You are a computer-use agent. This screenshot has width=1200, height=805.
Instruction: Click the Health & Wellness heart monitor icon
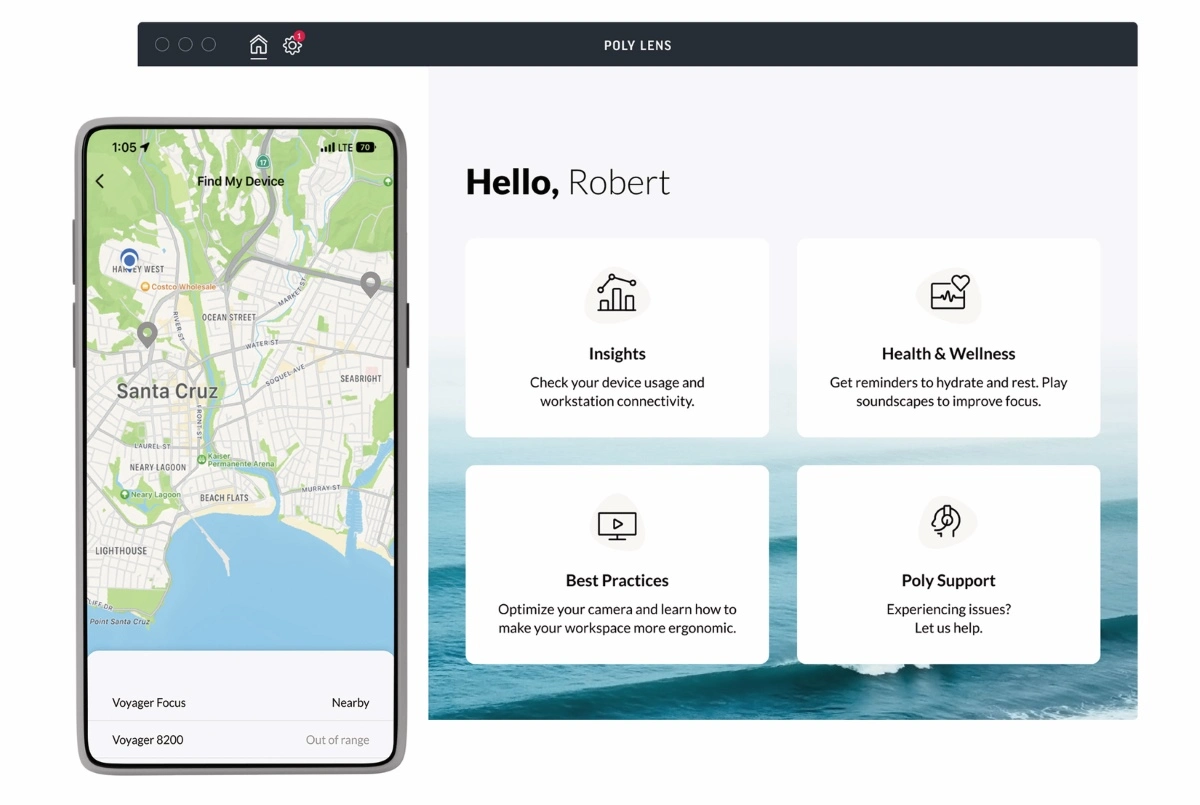(949, 293)
